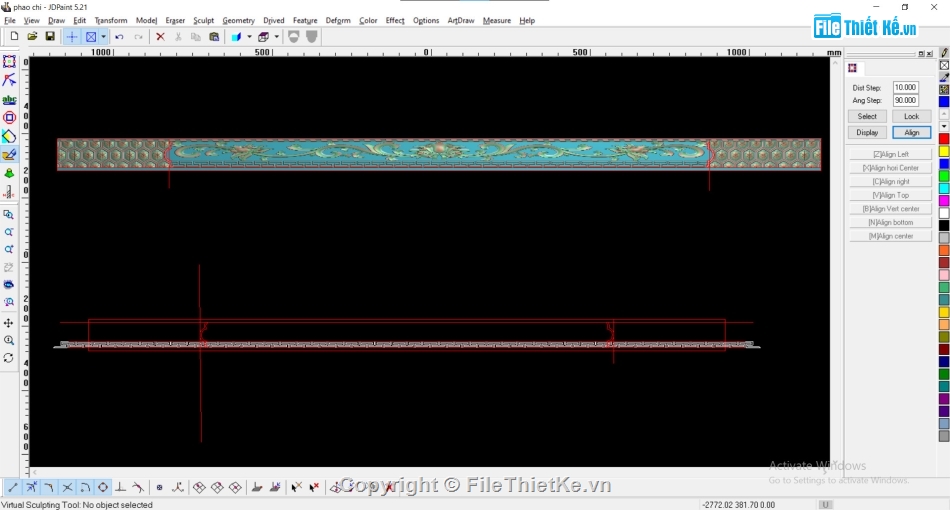Click the paste clipboard icon
The image size is (950, 510).
pos(214,37)
